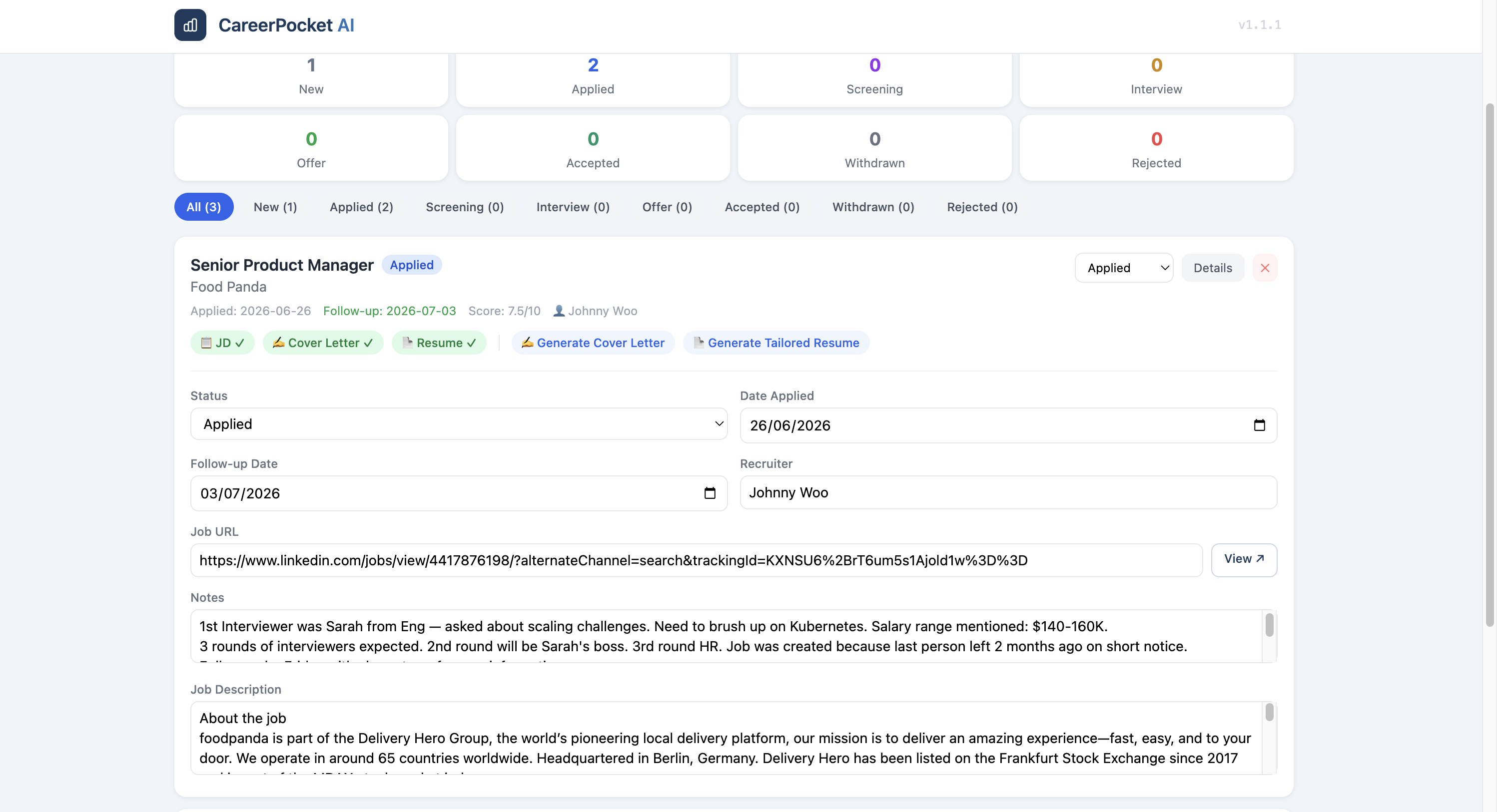1497x812 pixels.
Task: Click the Food Panda company name
Action: (x=228, y=287)
